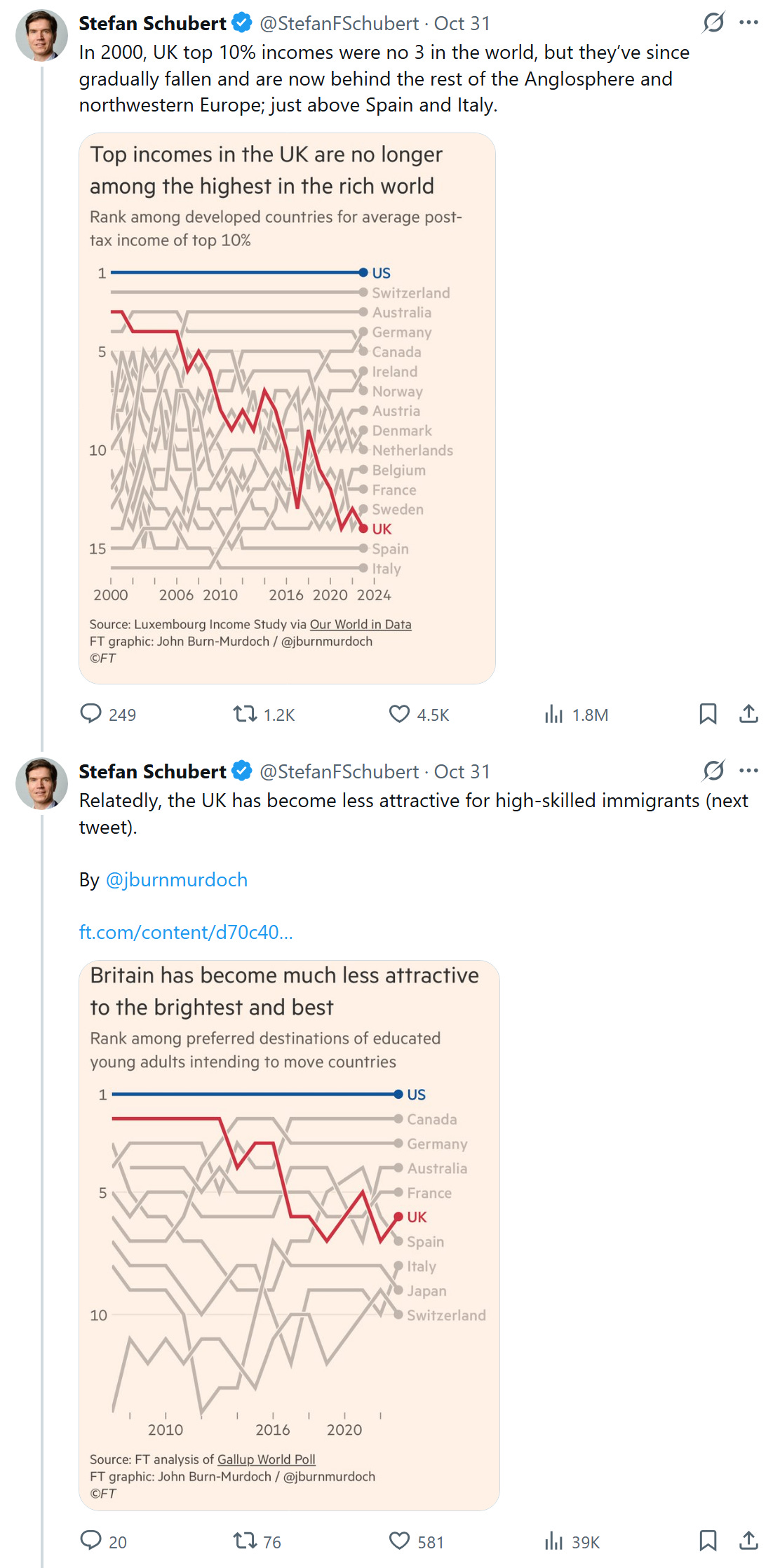
Task: View the 39K views analytics on second tweet
Action: pyautogui.click(x=554, y=1541)
